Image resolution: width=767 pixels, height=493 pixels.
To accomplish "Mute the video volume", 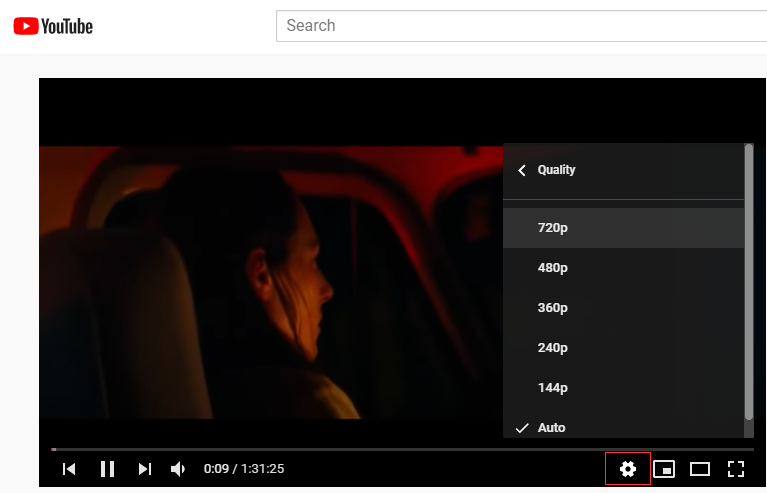I will click(178, 469).
